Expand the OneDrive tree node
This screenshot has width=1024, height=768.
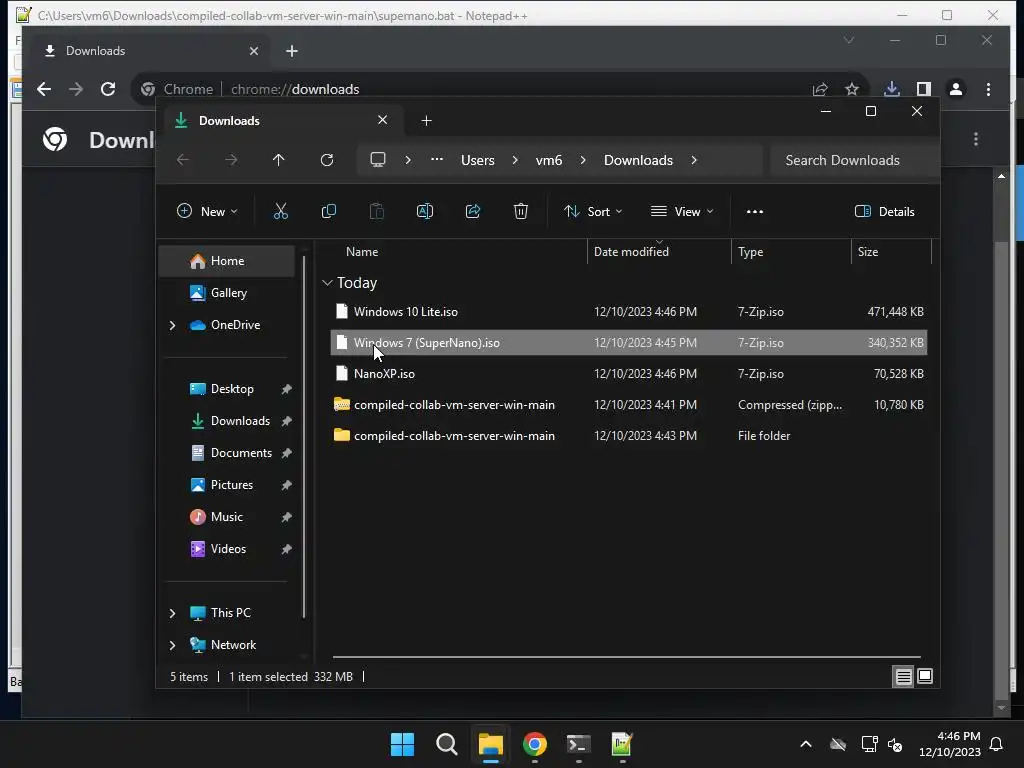pos(172,325)
